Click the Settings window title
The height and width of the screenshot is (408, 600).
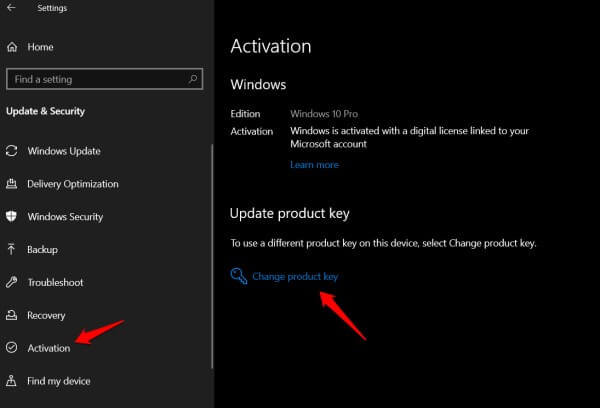(52, 8)
